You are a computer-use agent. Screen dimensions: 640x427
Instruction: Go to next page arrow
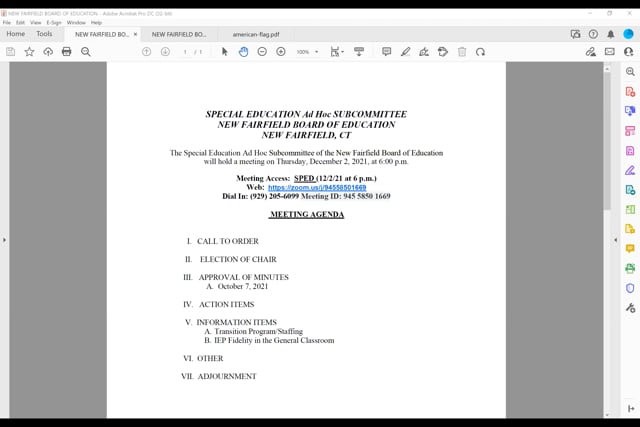(165, 52)
